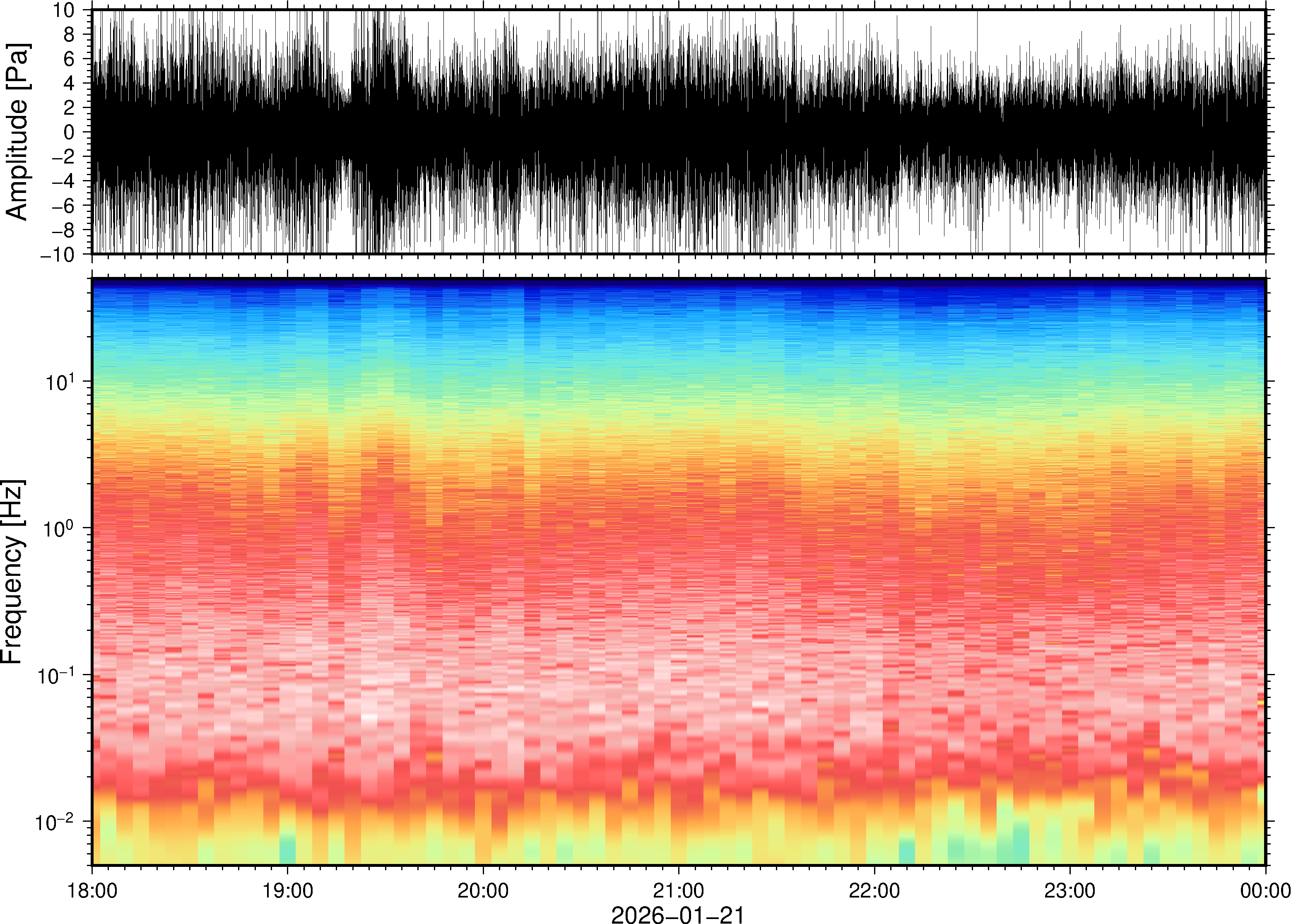
Task: Select the 19:00 time tick label
Action: coord(288,890)
